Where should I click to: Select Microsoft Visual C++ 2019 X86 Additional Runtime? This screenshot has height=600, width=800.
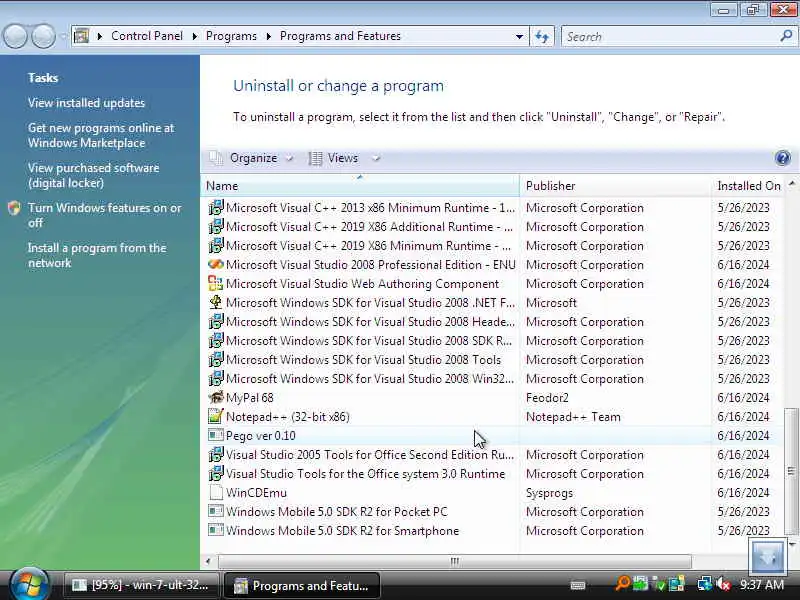(492, 227)
